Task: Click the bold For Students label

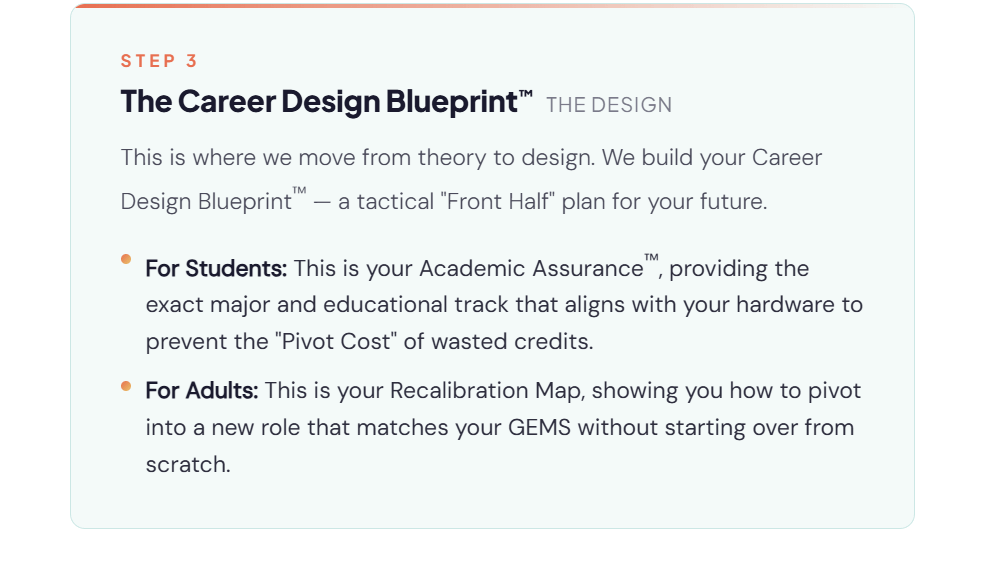Action: point(216,269)
